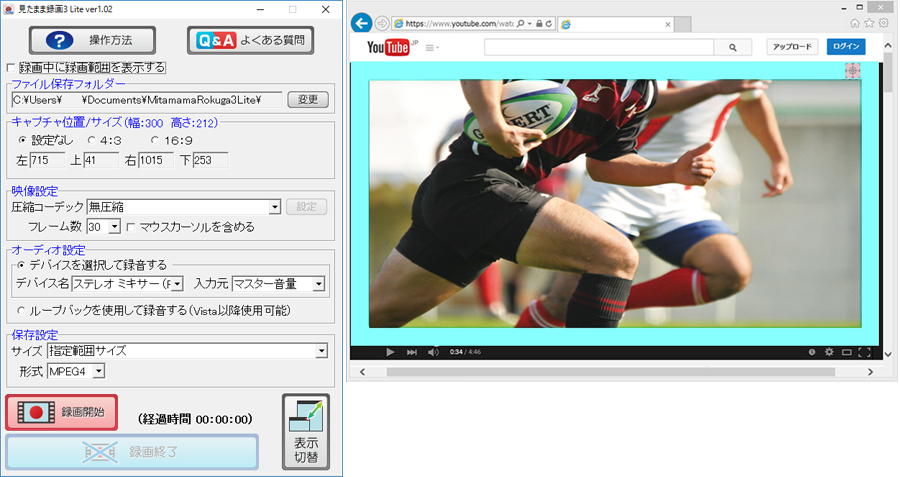Open the よくある質問 Q&A button
900x477 pixels.
251,40
